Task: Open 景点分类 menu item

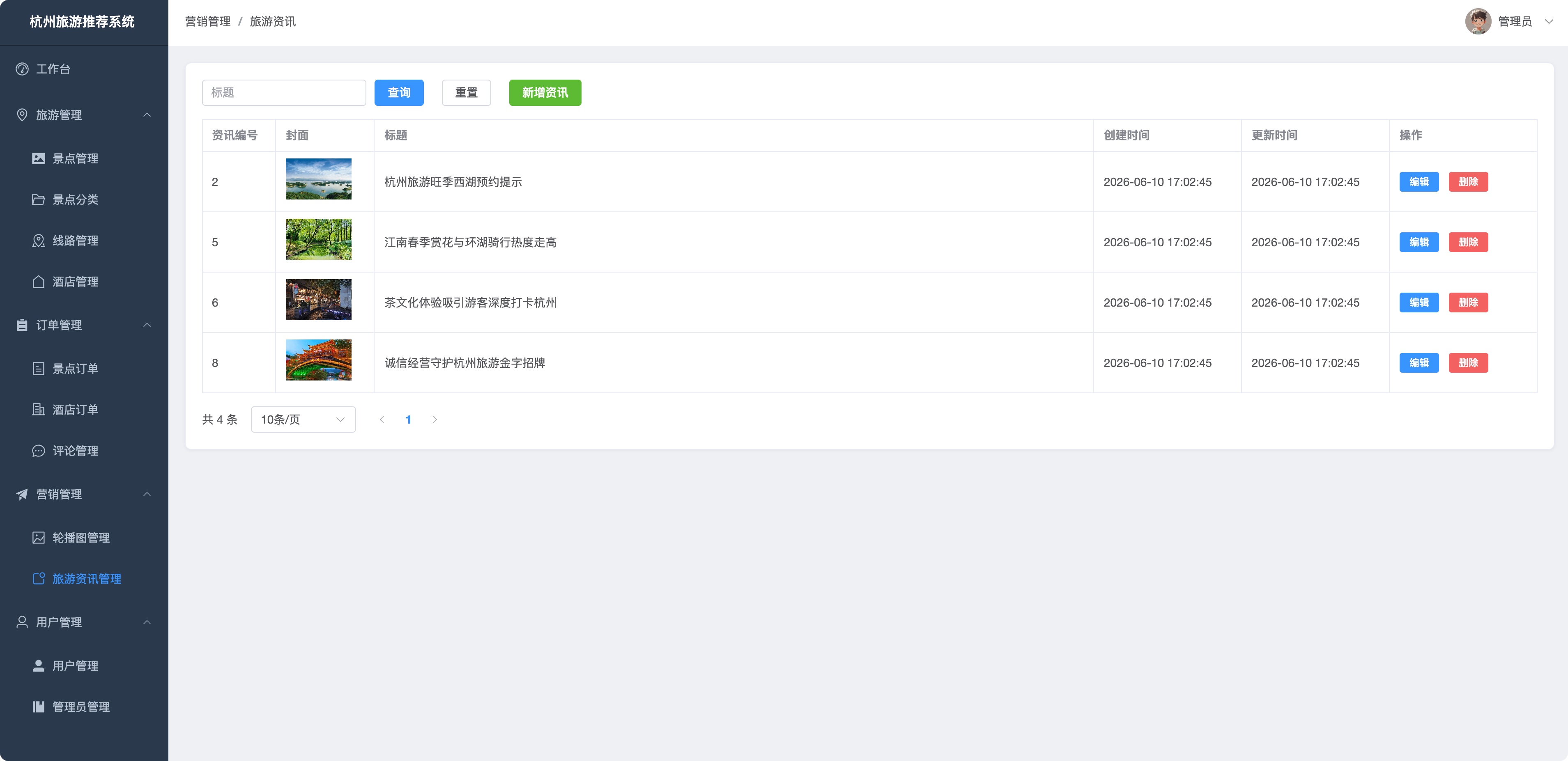Action: tap(84, 199)
